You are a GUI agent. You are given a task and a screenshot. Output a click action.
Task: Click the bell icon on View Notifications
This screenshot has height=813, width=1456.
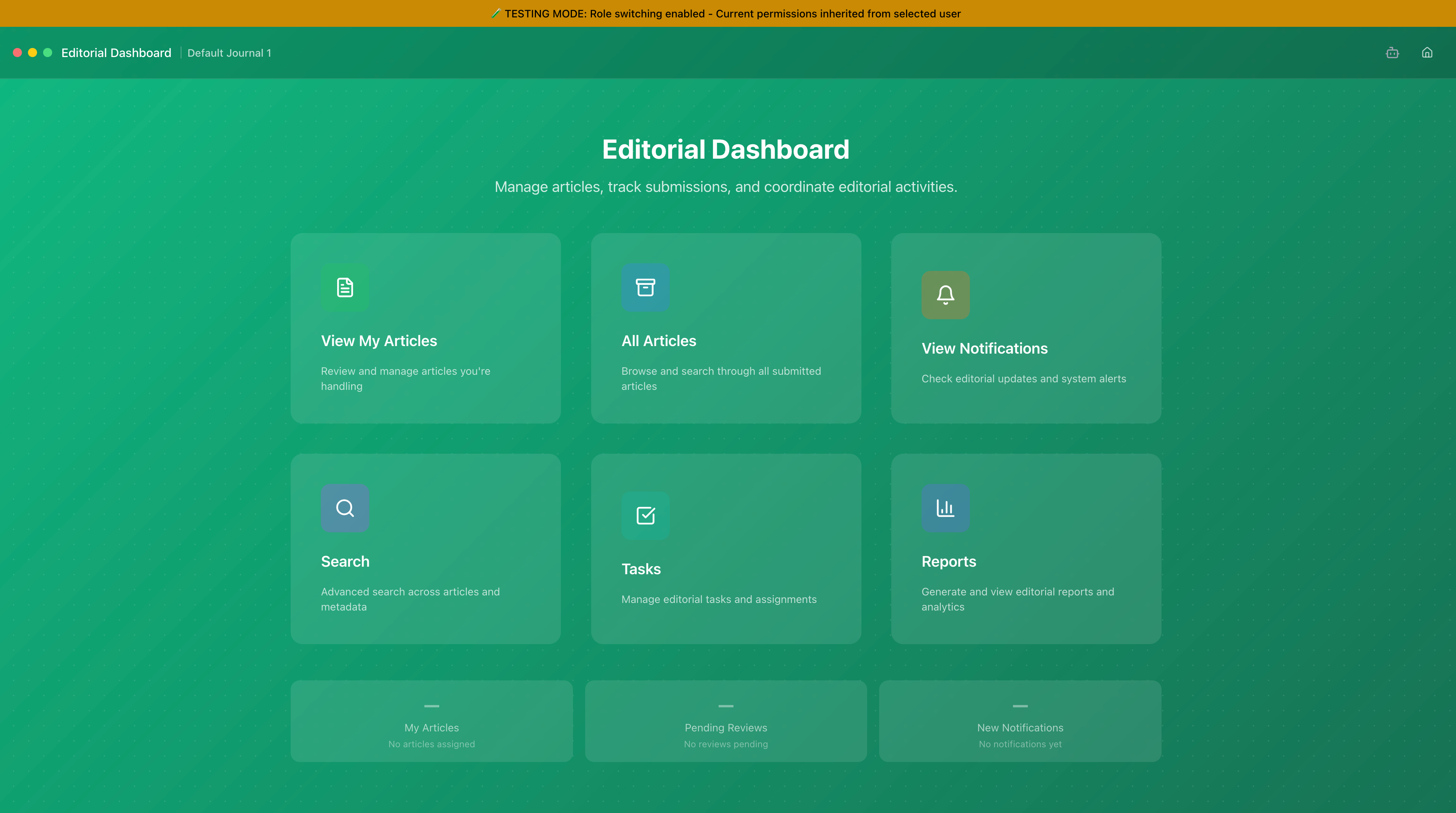click(946, 295)
